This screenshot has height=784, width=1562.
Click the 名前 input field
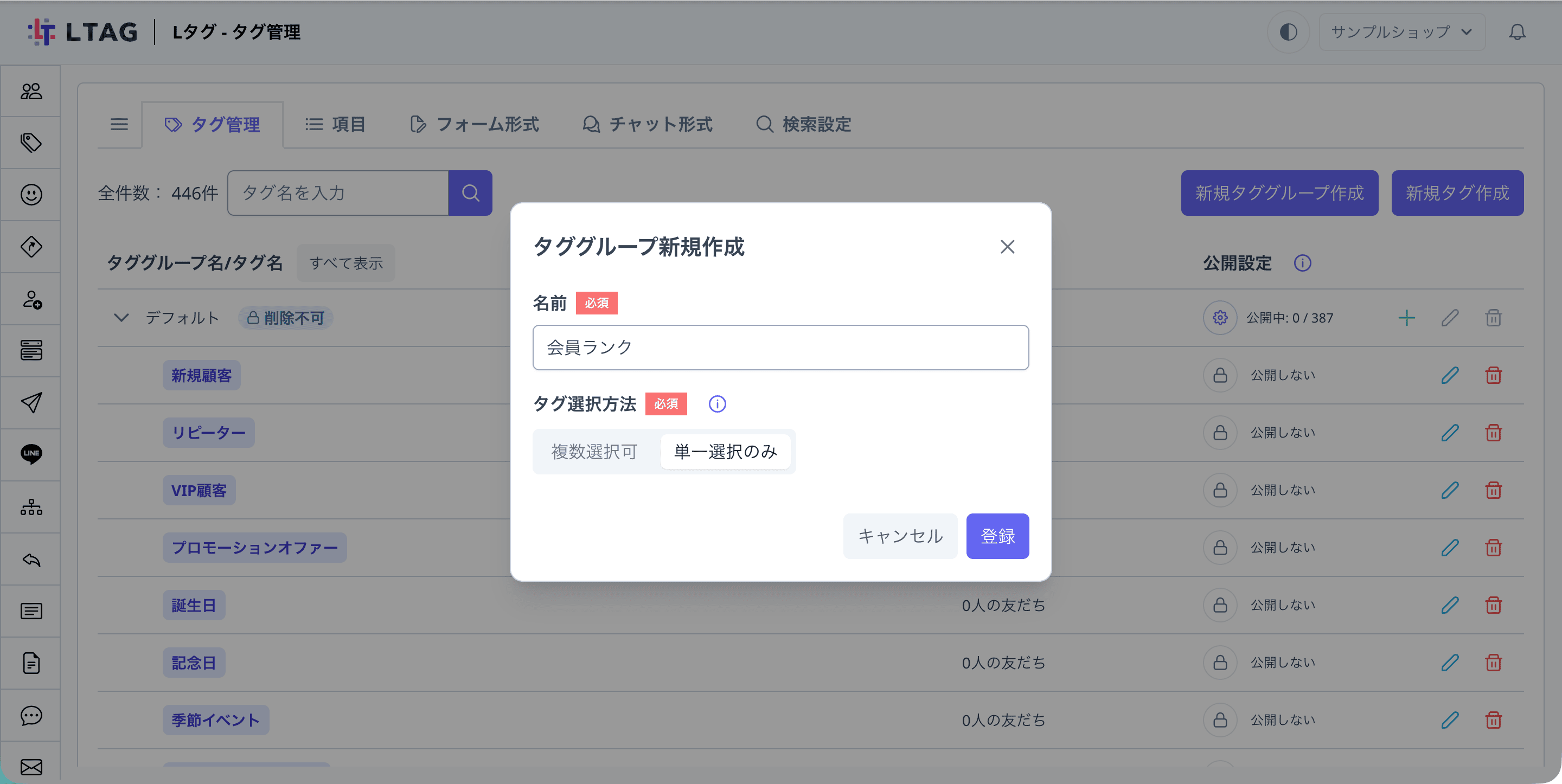(x=780, y=348)
